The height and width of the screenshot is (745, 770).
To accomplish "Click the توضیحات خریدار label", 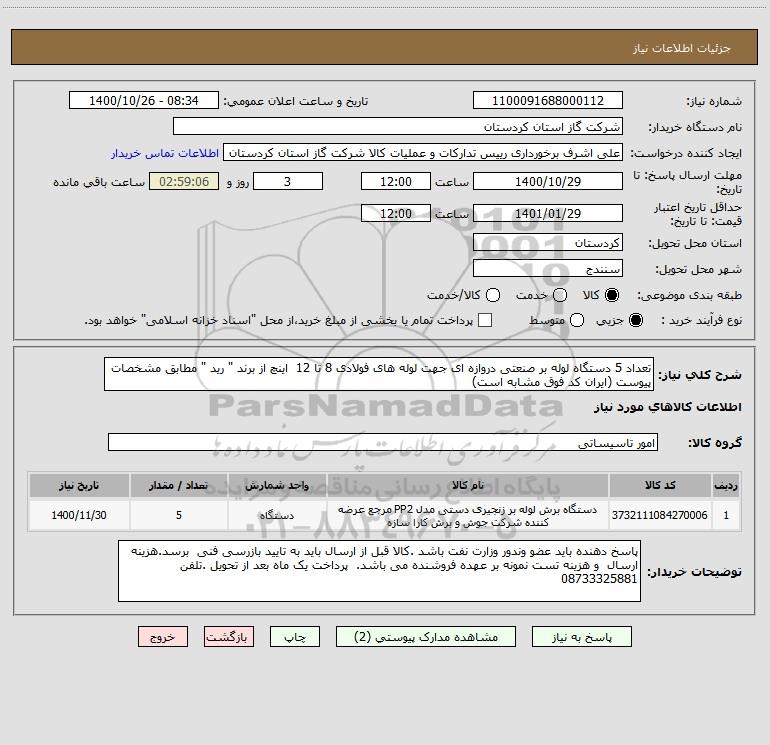I will (x=694, y=572).
